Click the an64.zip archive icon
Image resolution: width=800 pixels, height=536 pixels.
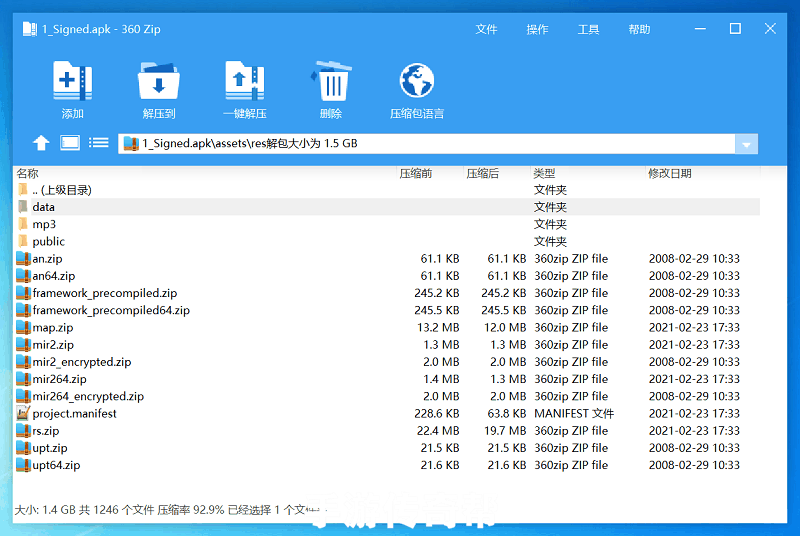23,276
